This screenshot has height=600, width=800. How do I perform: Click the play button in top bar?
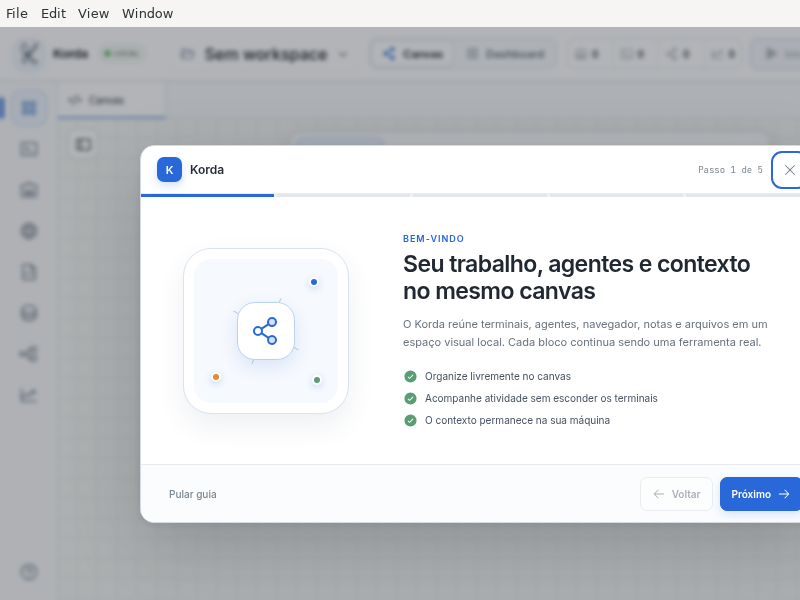point(776,54)
